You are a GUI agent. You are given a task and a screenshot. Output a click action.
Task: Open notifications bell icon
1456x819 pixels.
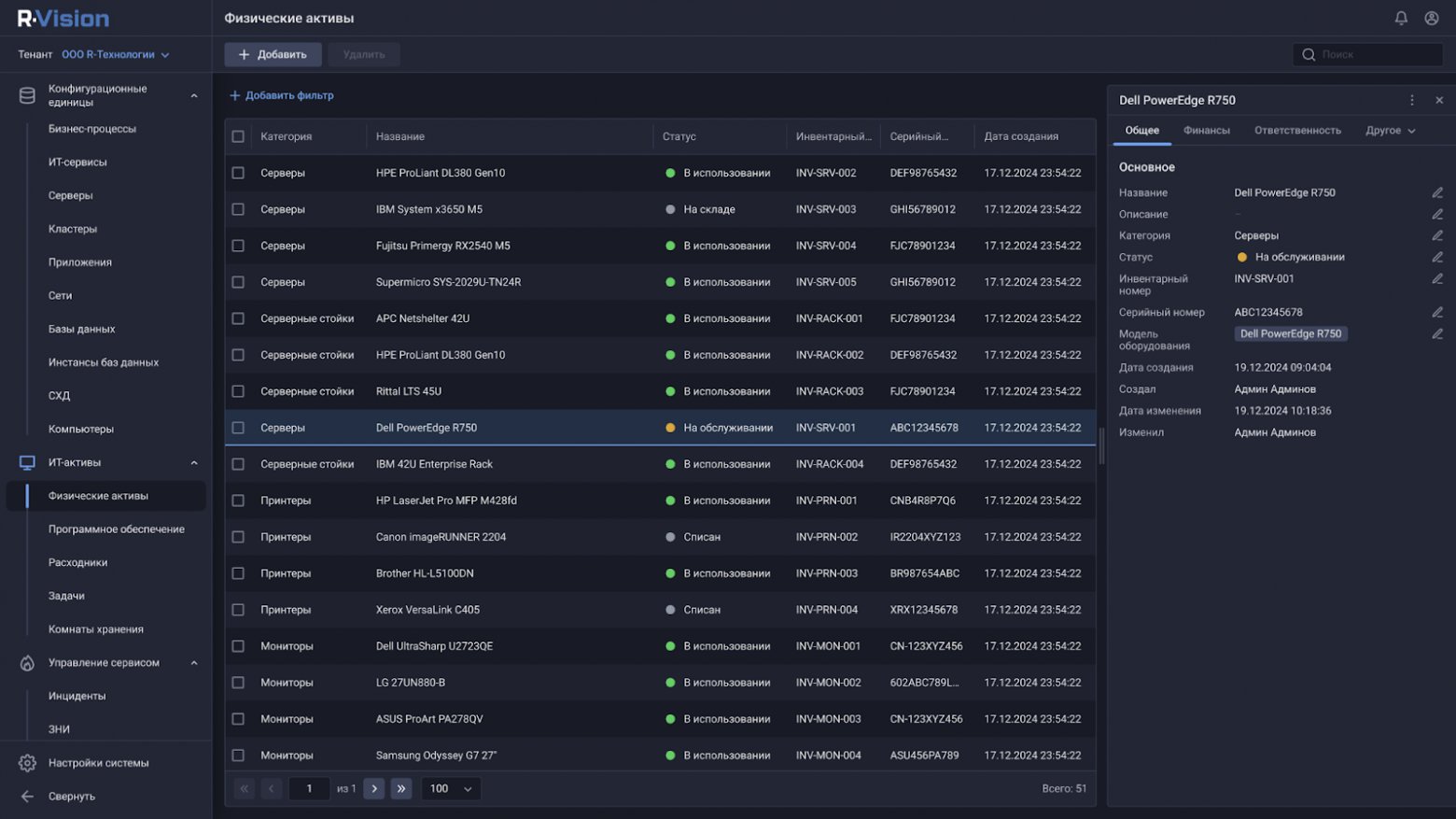1401,18
